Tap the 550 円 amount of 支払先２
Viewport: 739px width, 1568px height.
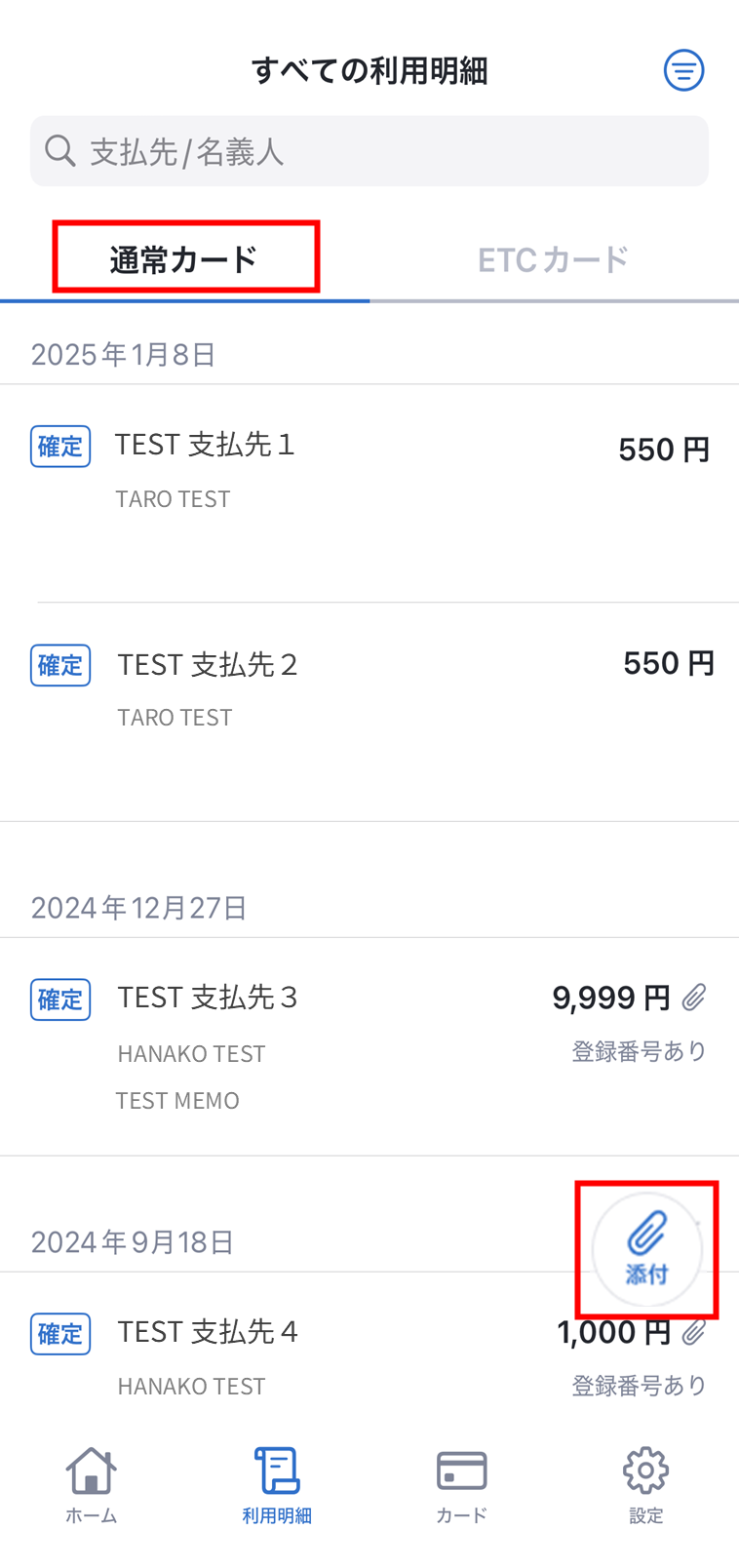[x=669, y=664]
